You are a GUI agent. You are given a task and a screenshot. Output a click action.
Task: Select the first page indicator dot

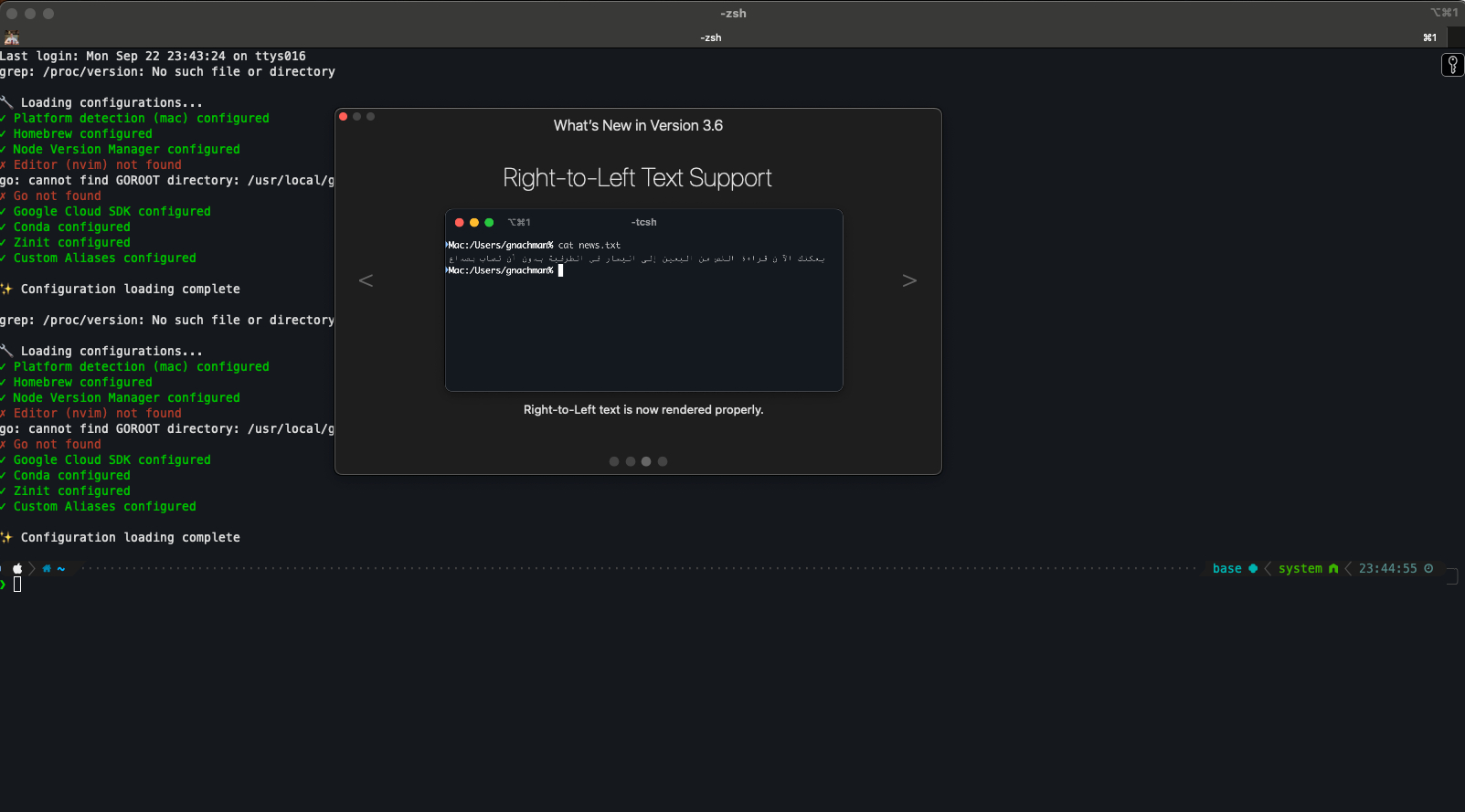click(614, 461)
